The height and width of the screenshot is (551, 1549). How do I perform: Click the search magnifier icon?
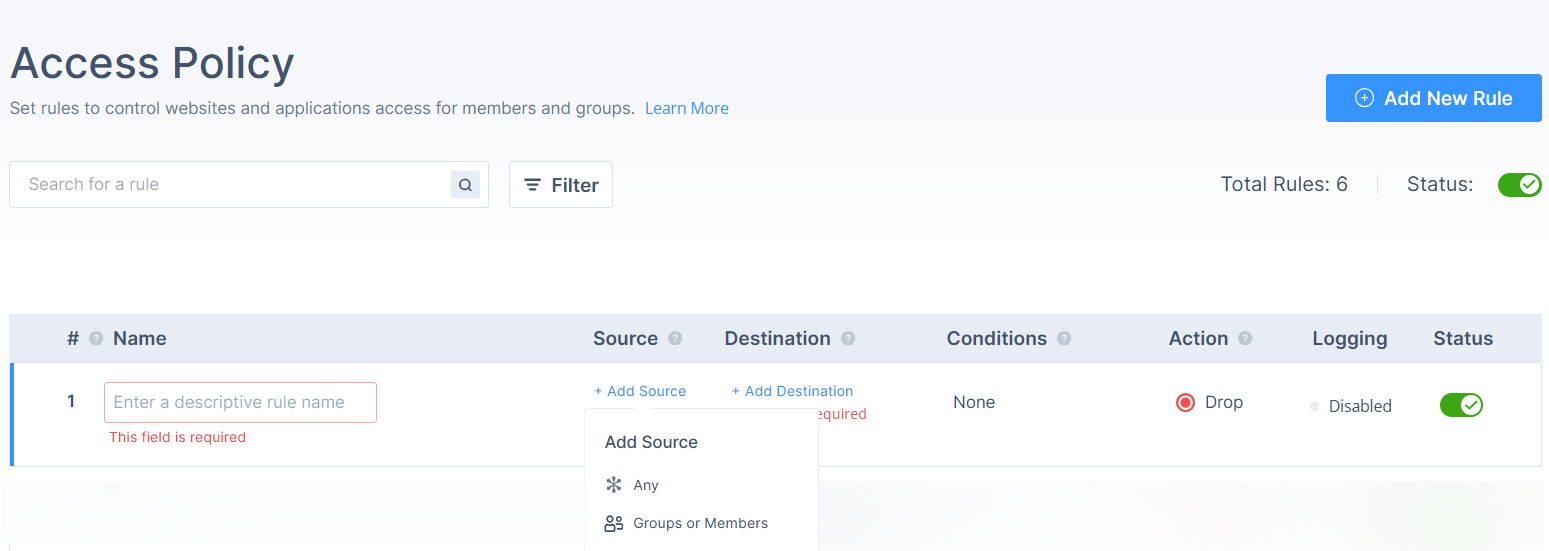tap(465, 185)
